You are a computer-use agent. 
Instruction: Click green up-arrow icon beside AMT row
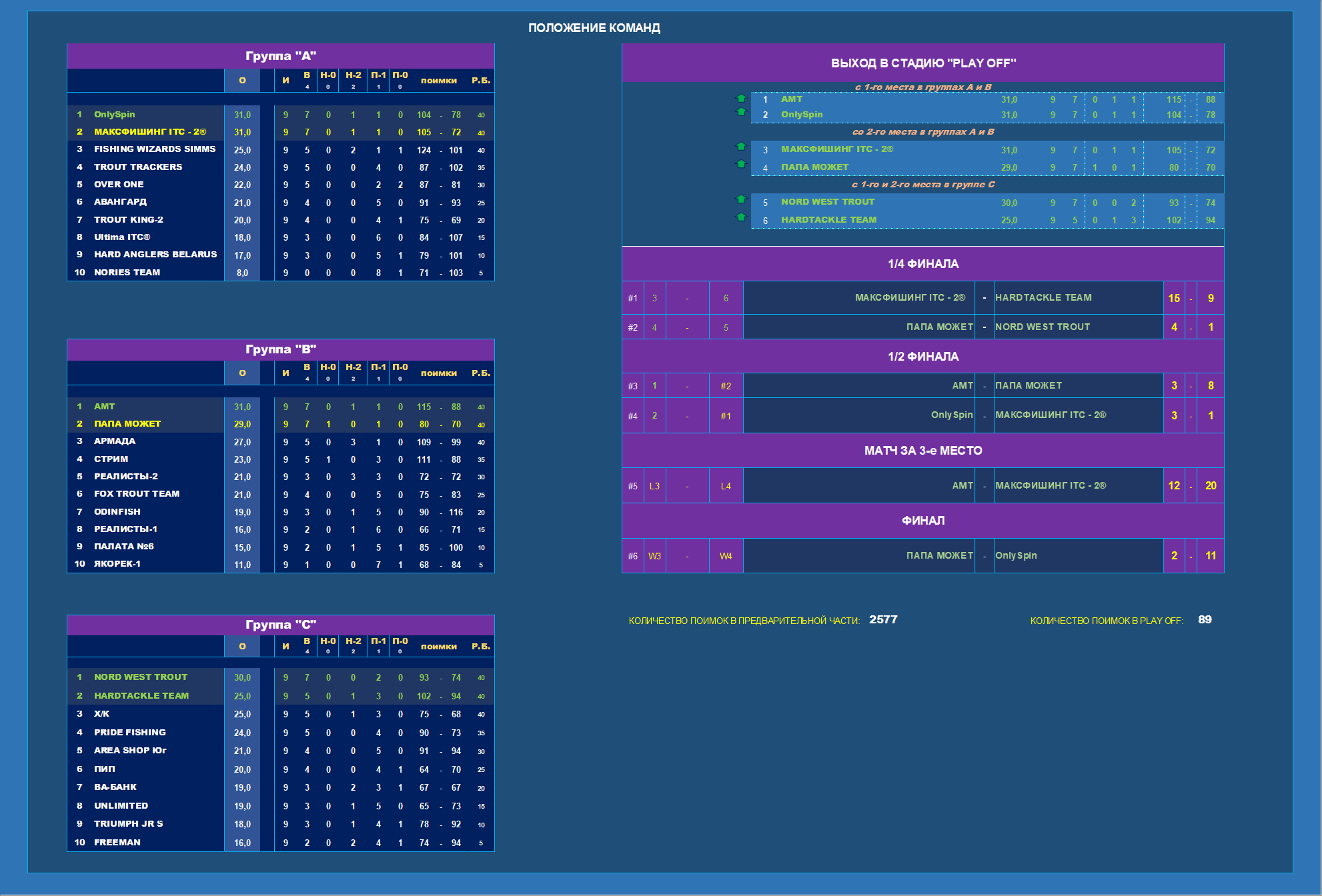740,98
